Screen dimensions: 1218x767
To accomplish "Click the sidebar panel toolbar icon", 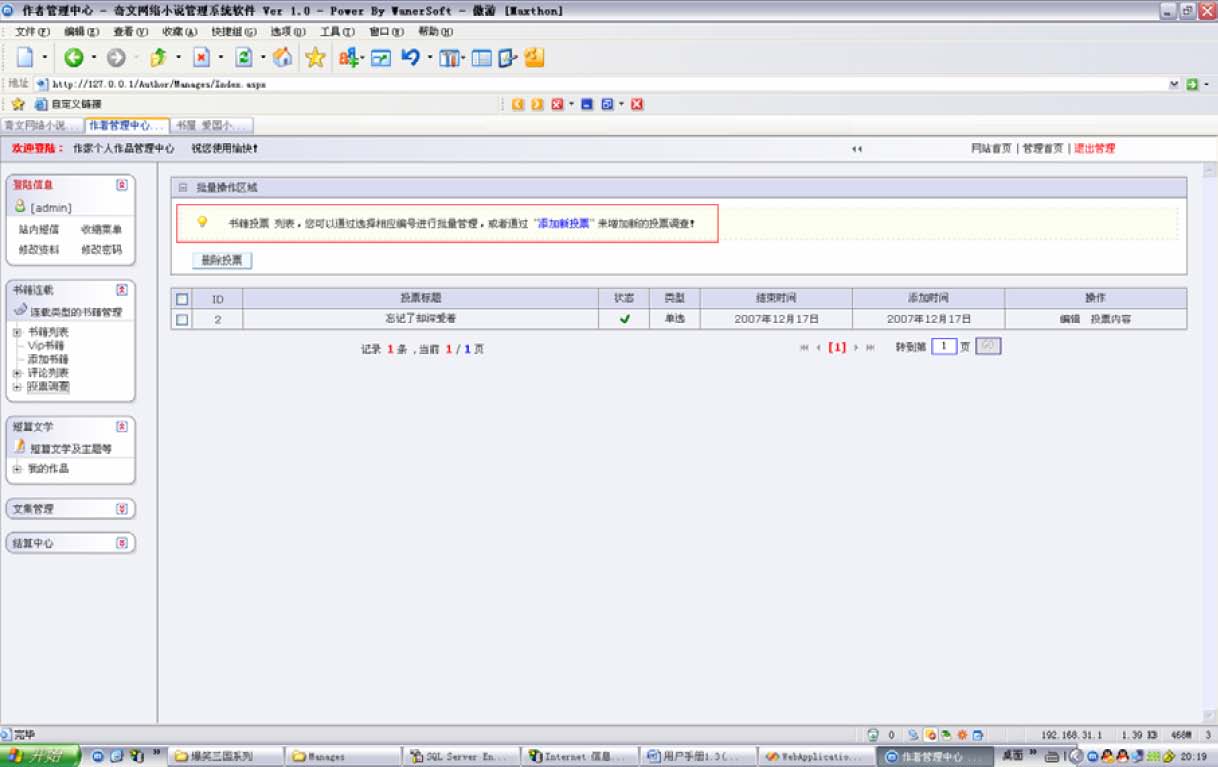I will coord(482,58).
